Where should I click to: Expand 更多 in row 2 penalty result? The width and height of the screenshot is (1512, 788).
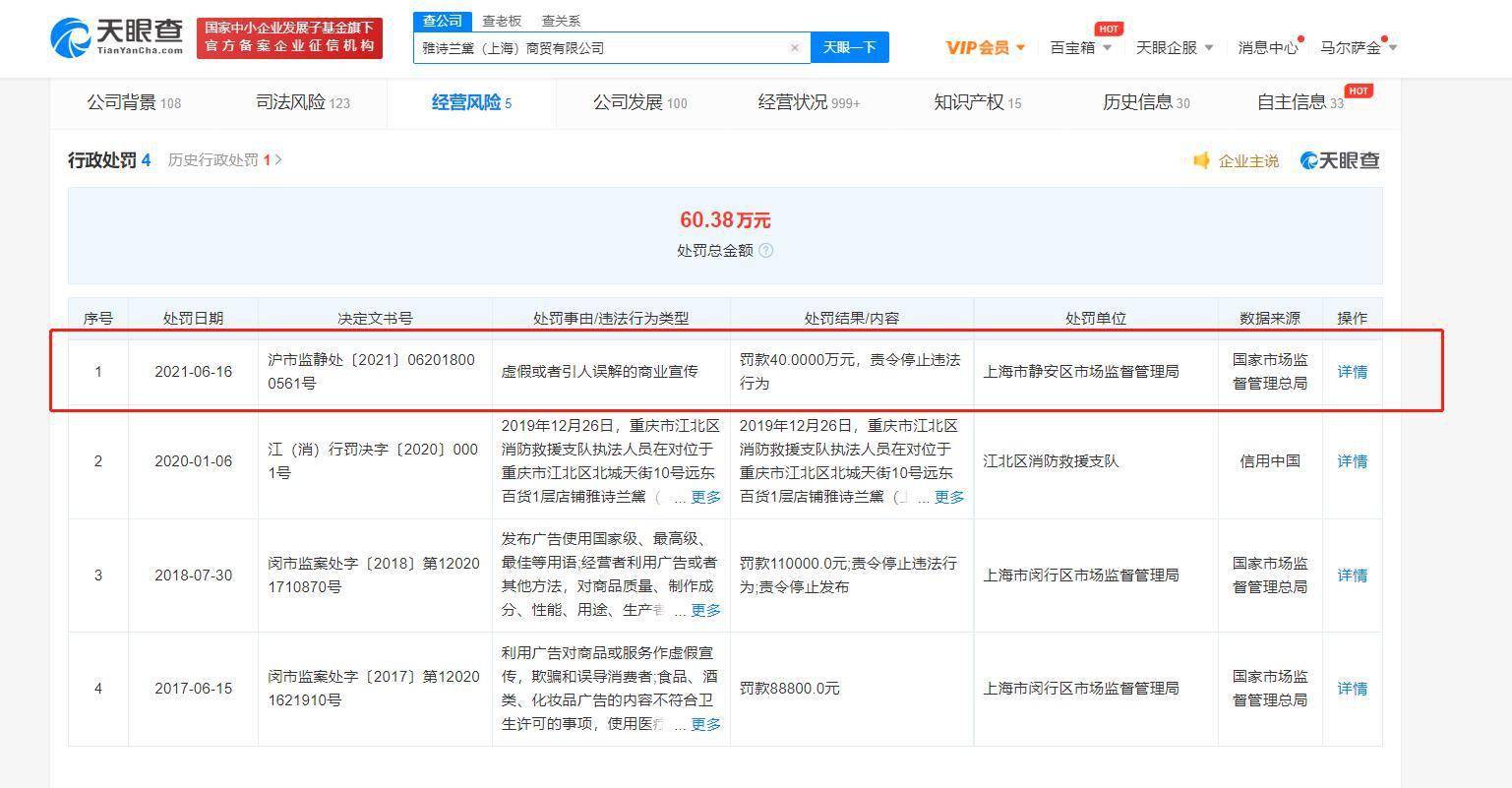[x=949, y=497]
